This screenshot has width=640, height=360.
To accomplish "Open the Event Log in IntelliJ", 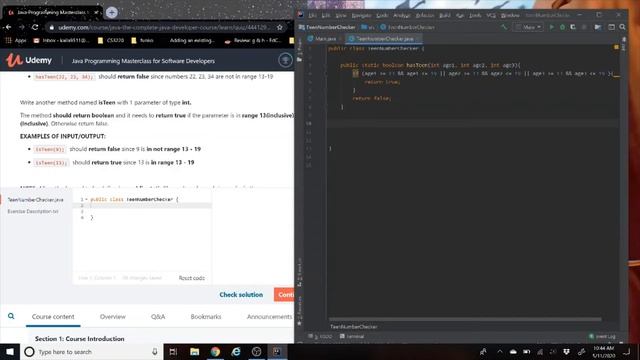I will (x=602, y=336).
